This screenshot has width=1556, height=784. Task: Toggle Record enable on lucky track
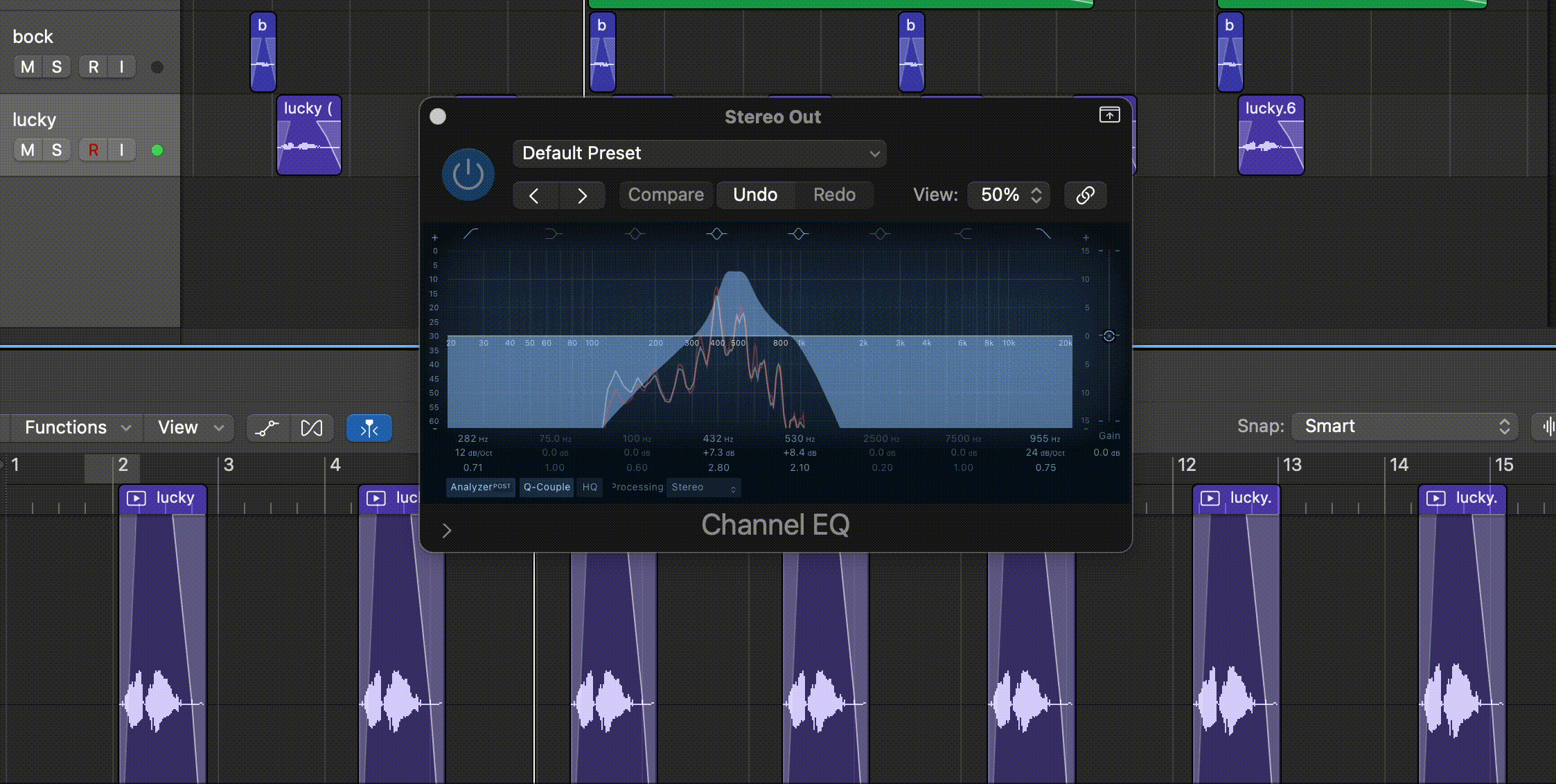point(94,150)
